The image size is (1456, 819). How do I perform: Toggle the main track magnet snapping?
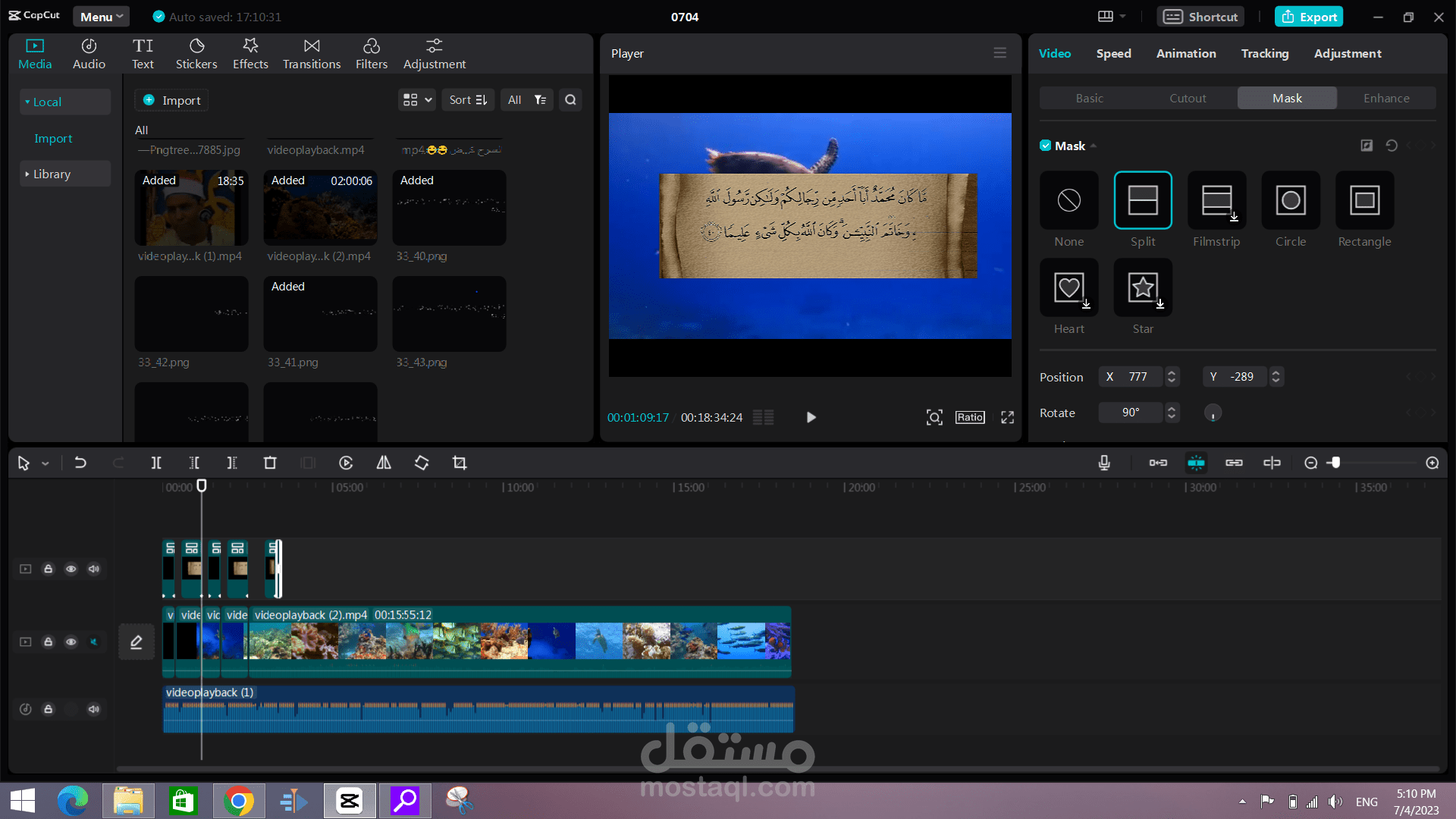click(x=1158, y=463)
